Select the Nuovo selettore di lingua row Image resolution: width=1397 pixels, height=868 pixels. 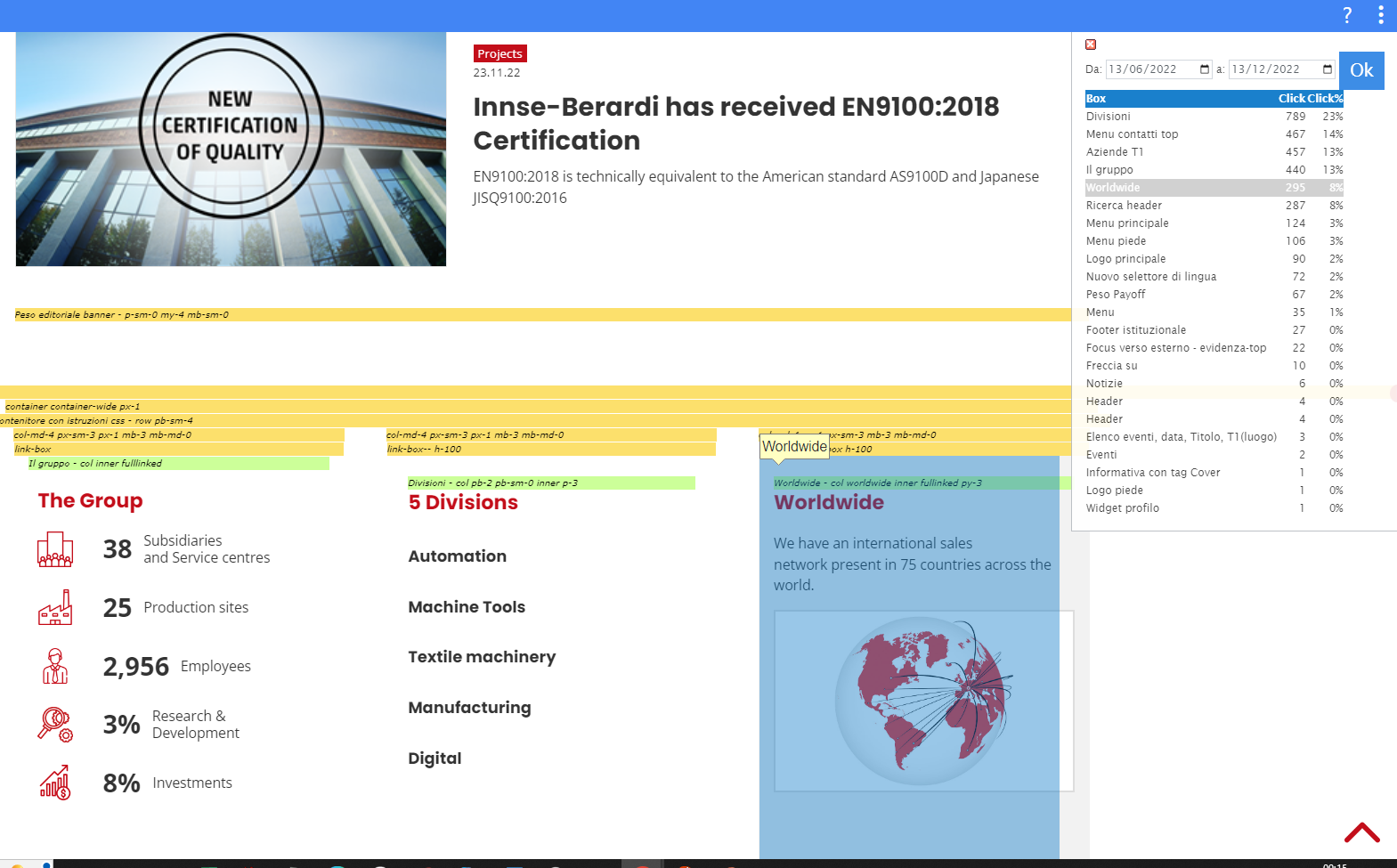(1214, 277)
